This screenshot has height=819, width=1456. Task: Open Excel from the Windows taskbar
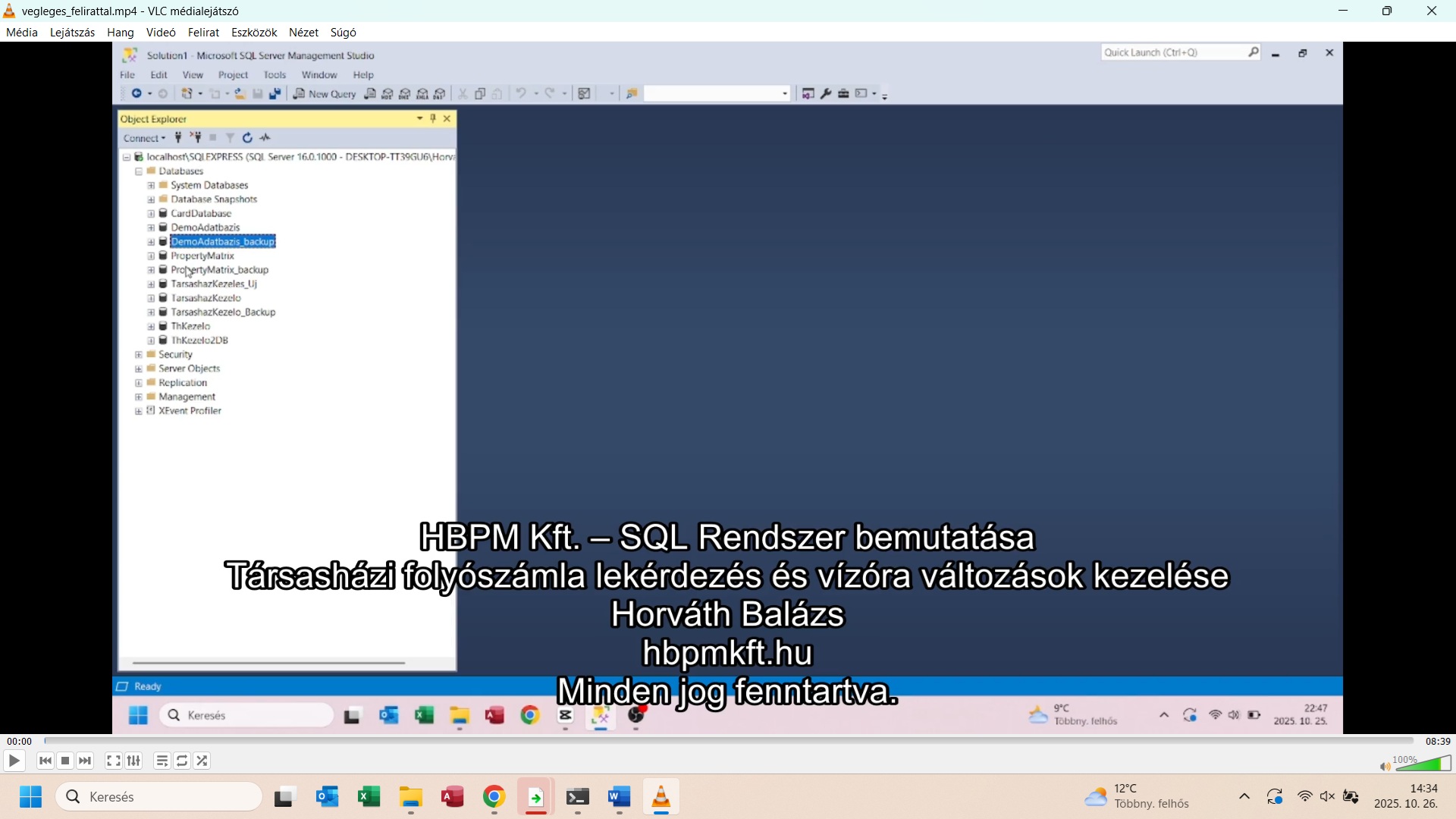[369, 798]
